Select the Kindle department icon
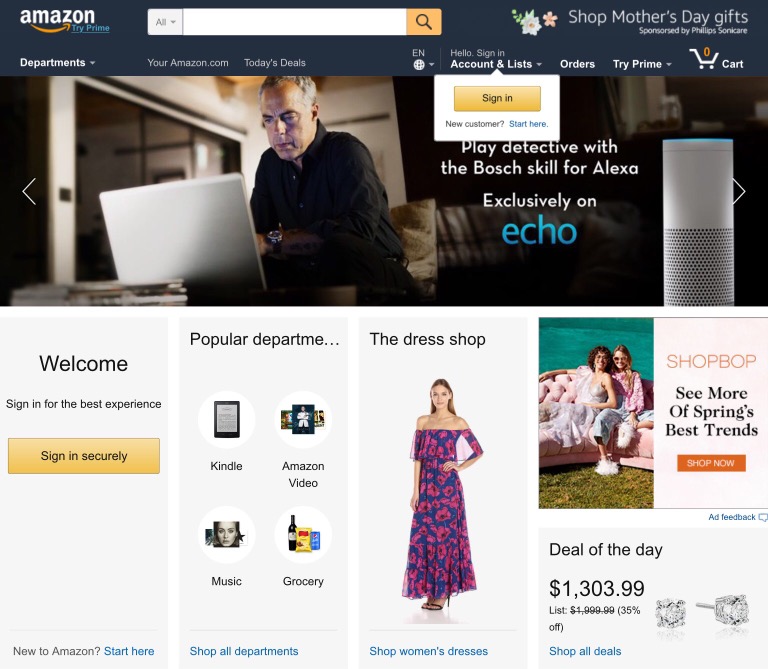This screenshot has width=768, height=669. click(x=226, y=419)
